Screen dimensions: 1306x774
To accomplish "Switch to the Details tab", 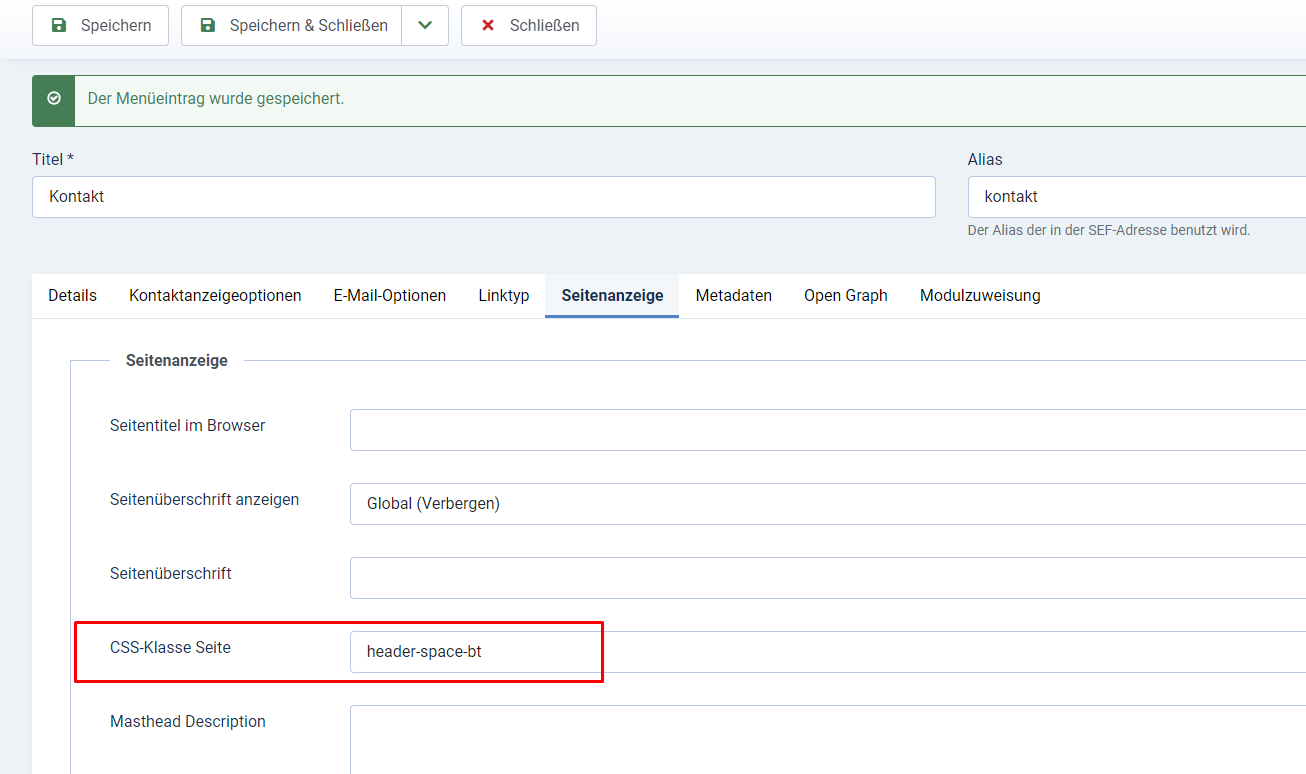I will pos(73,296).
